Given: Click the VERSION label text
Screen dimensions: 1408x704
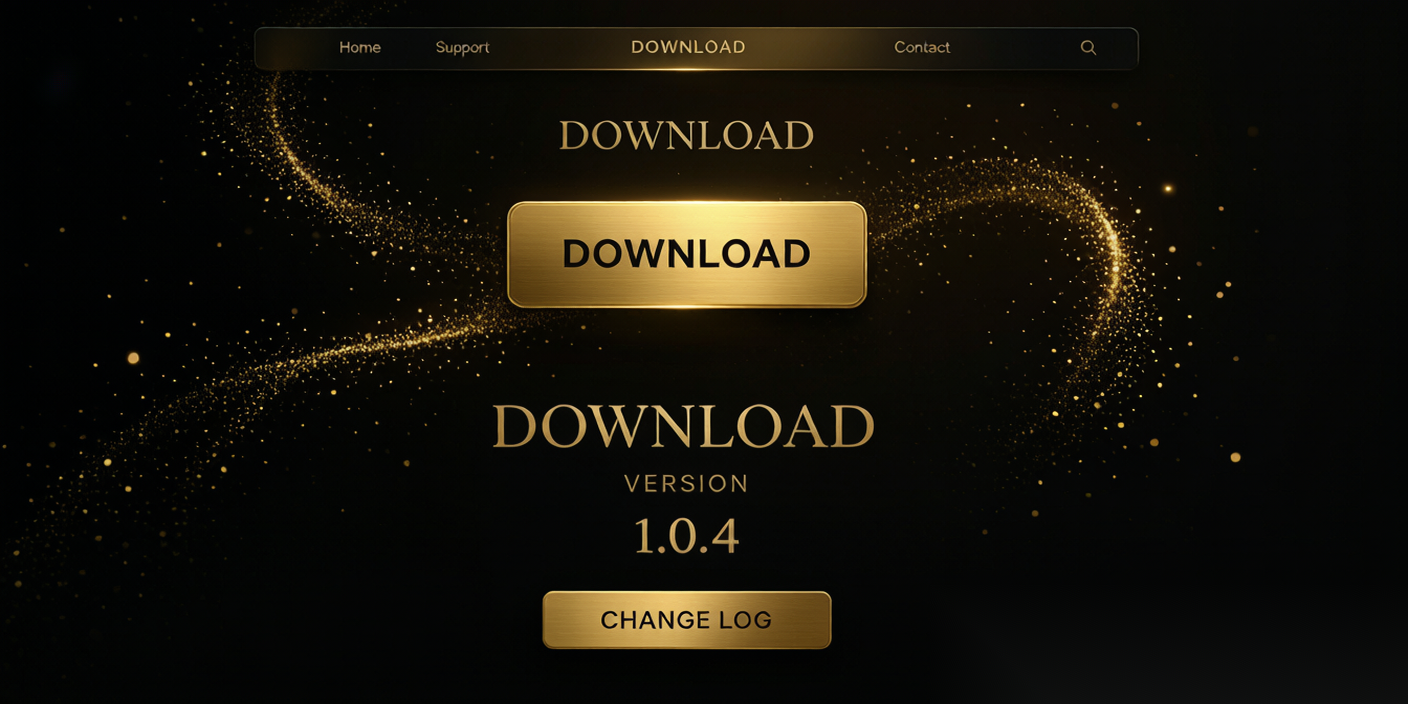Looking at the screenshot, I should click(686, 484).
